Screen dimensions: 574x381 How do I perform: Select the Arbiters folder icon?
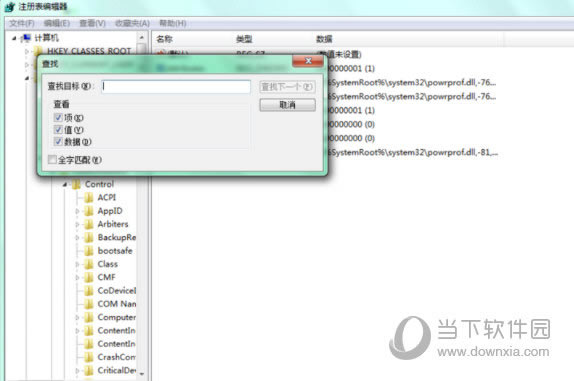89,224
